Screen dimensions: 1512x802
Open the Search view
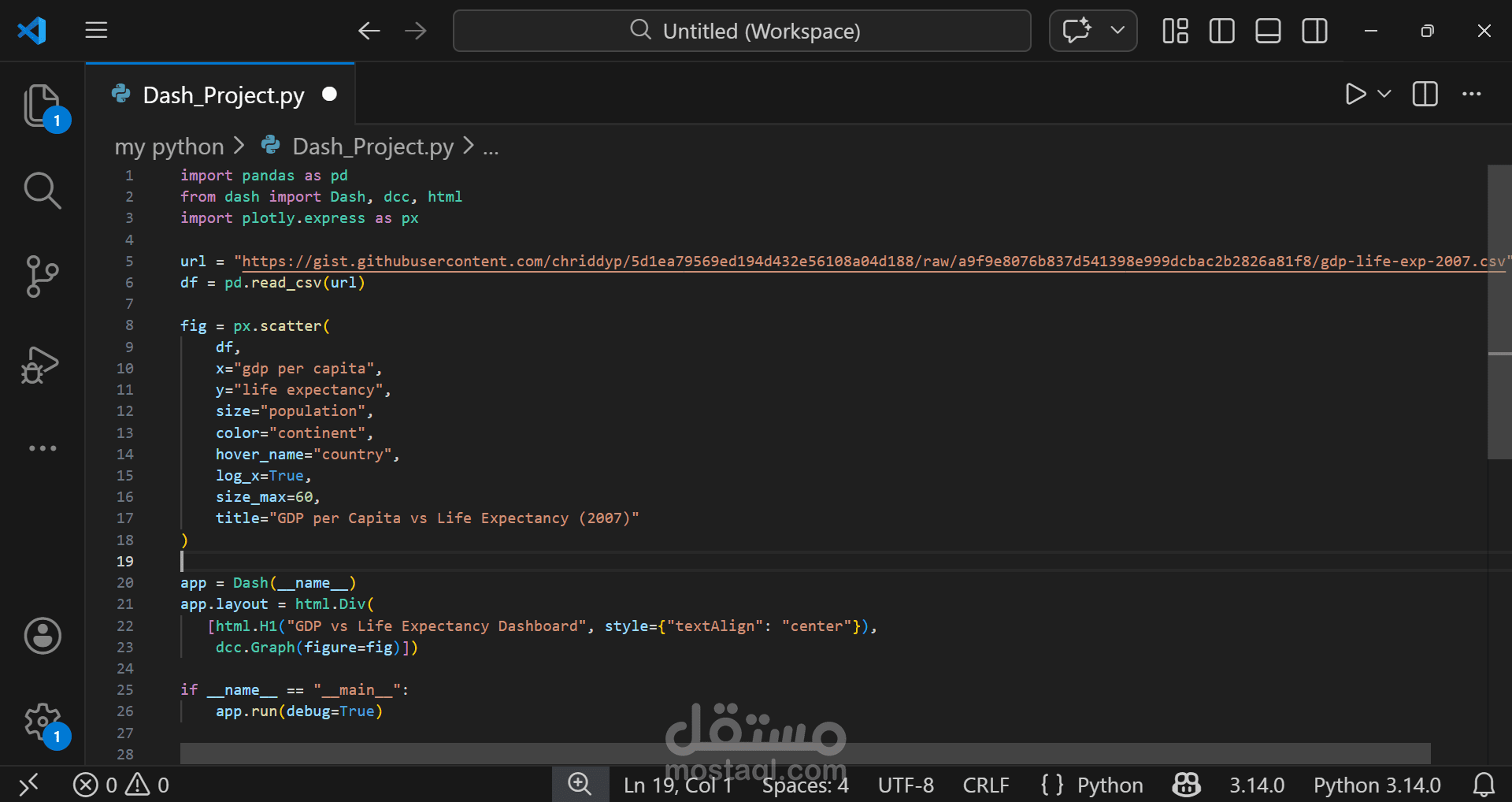click(42, 190)
